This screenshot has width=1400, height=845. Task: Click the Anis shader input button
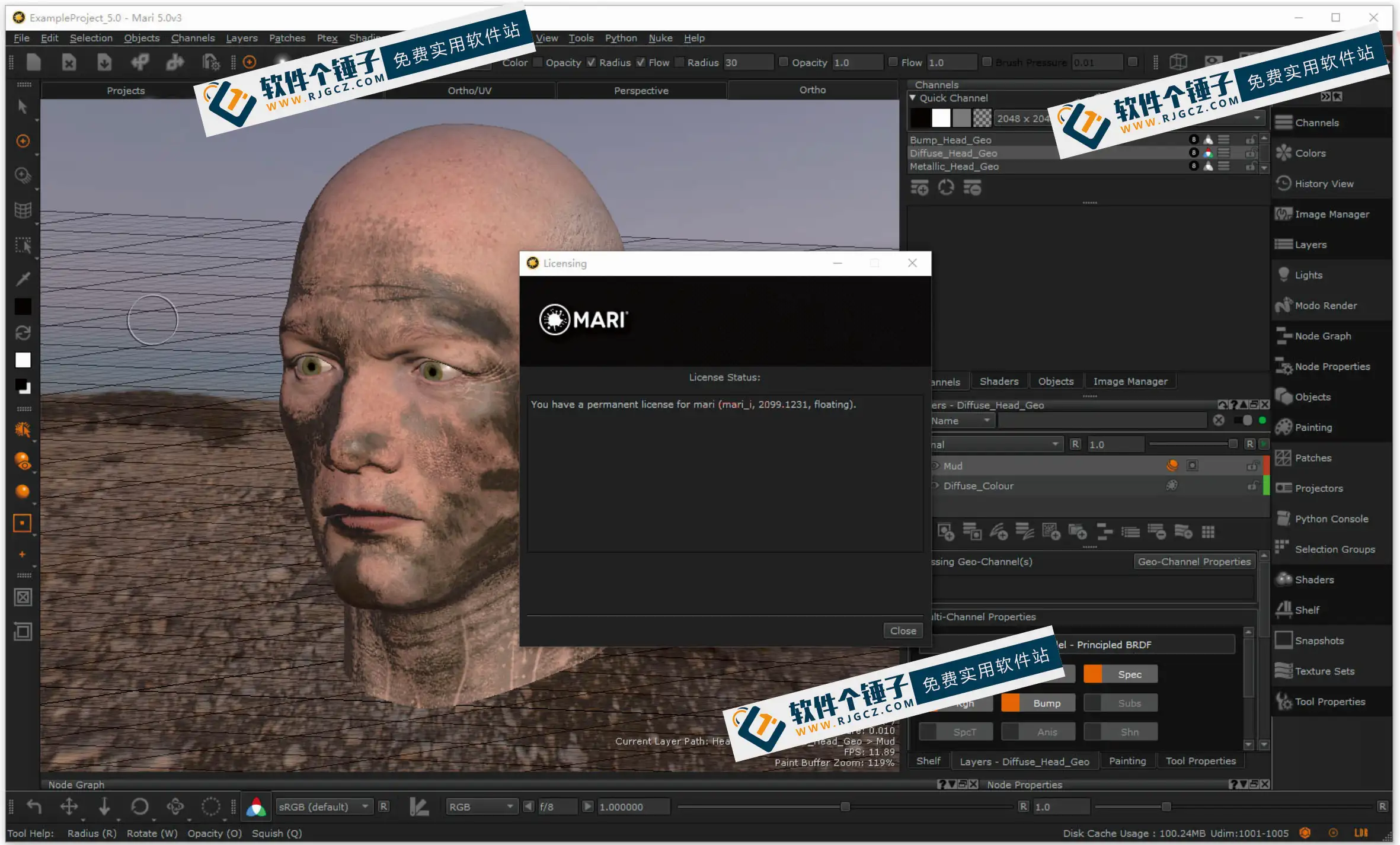pyautogui.click(x=1038, y=732)
